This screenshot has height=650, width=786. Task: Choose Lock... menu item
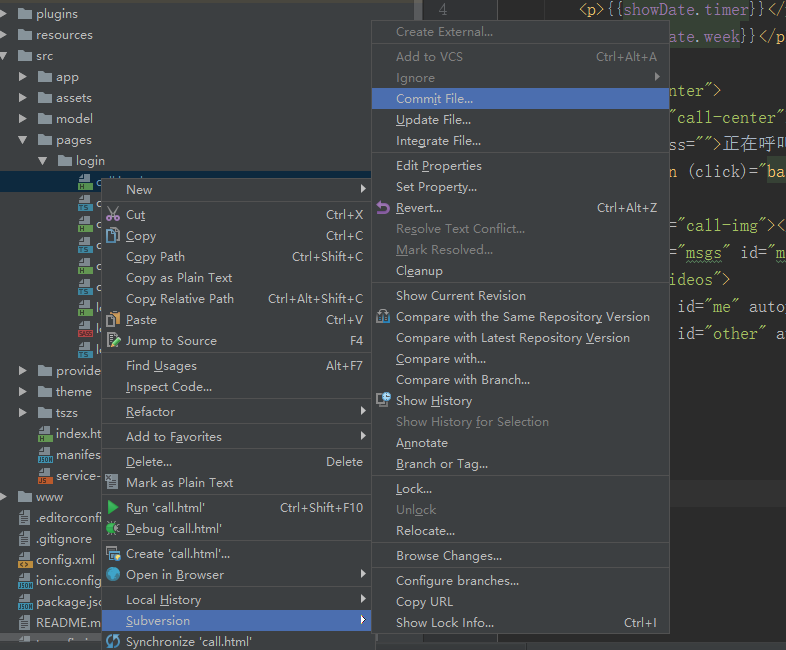[x=520, y=489]
